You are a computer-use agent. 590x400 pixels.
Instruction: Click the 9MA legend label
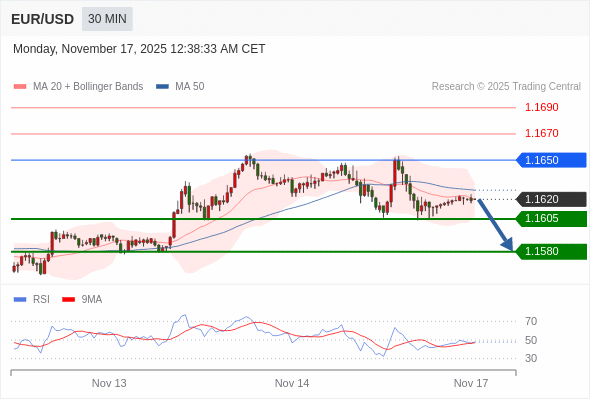coord(92,300)
